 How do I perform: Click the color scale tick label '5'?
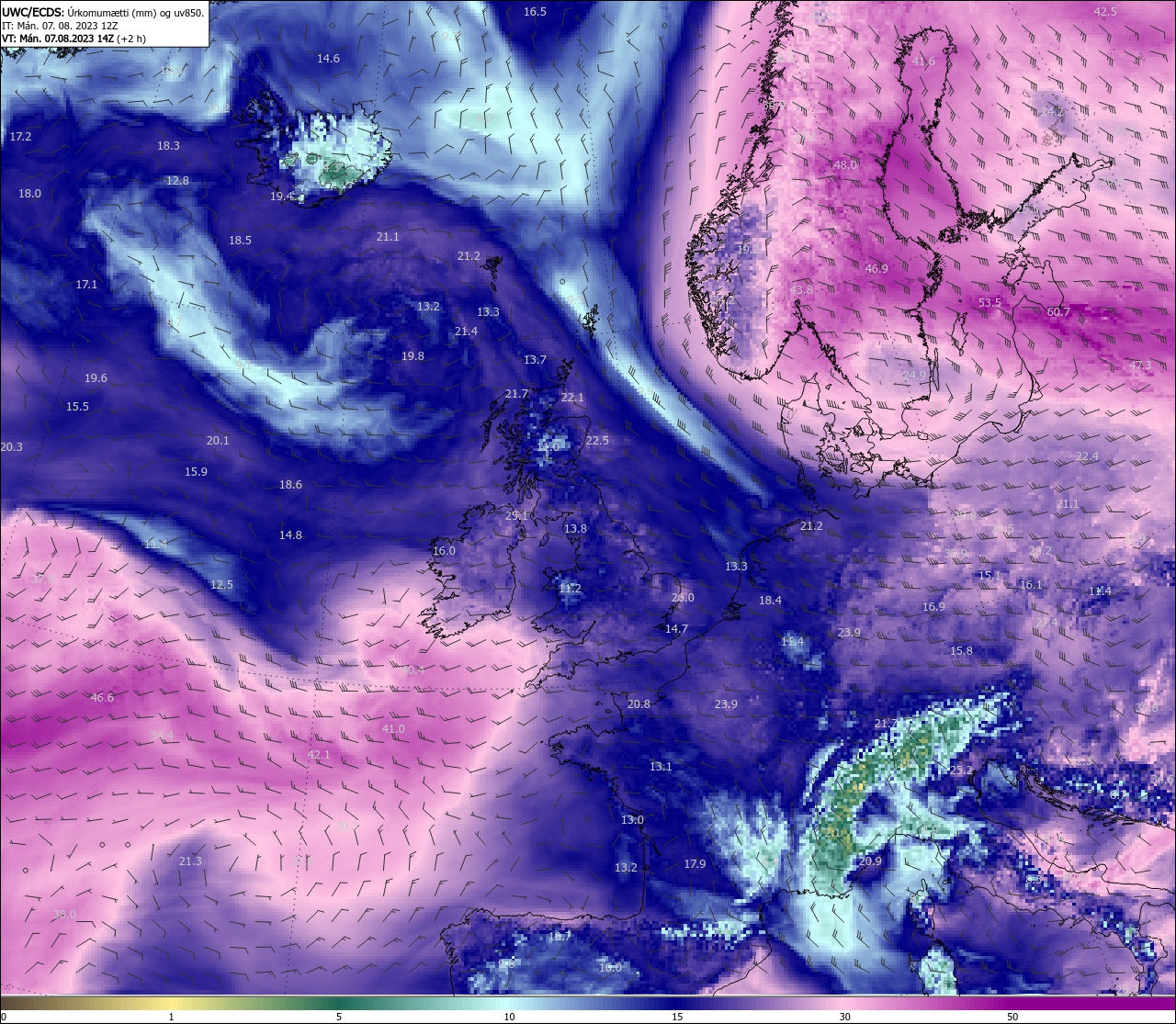(339, 1017)
